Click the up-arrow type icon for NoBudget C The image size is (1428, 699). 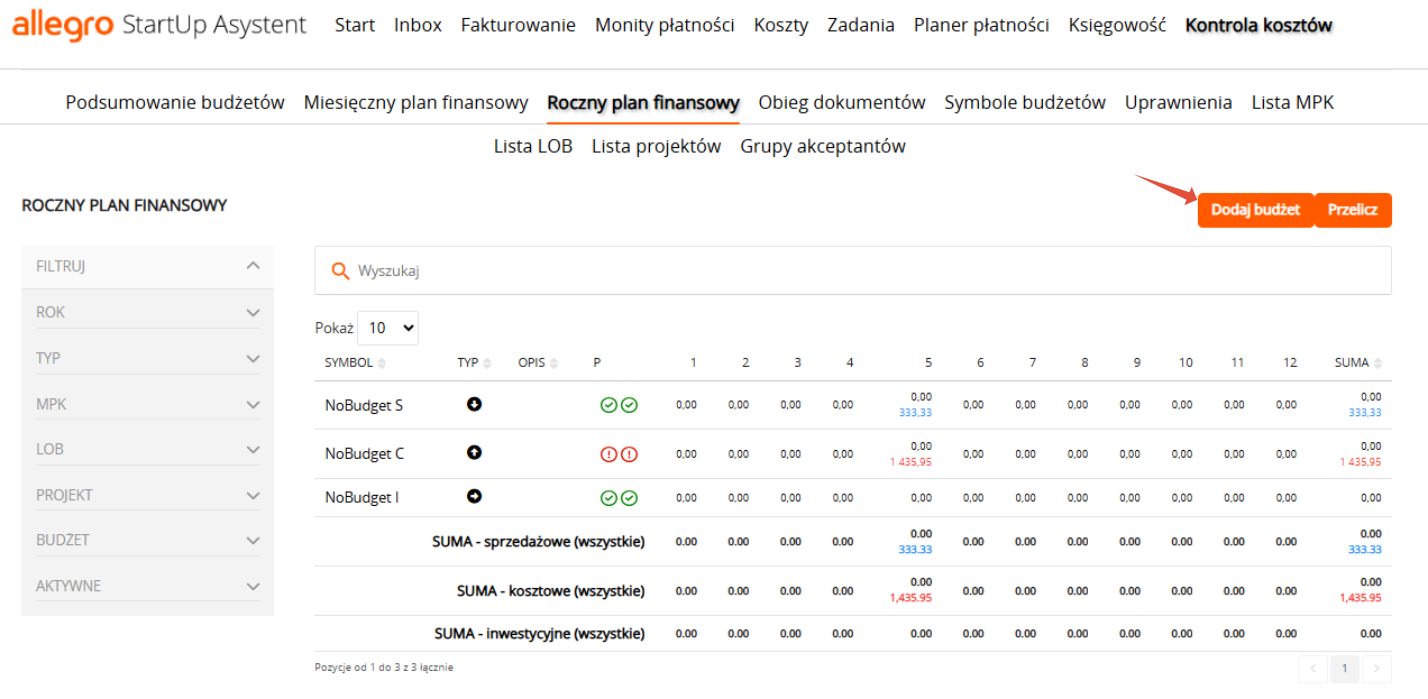pos(475,452)
